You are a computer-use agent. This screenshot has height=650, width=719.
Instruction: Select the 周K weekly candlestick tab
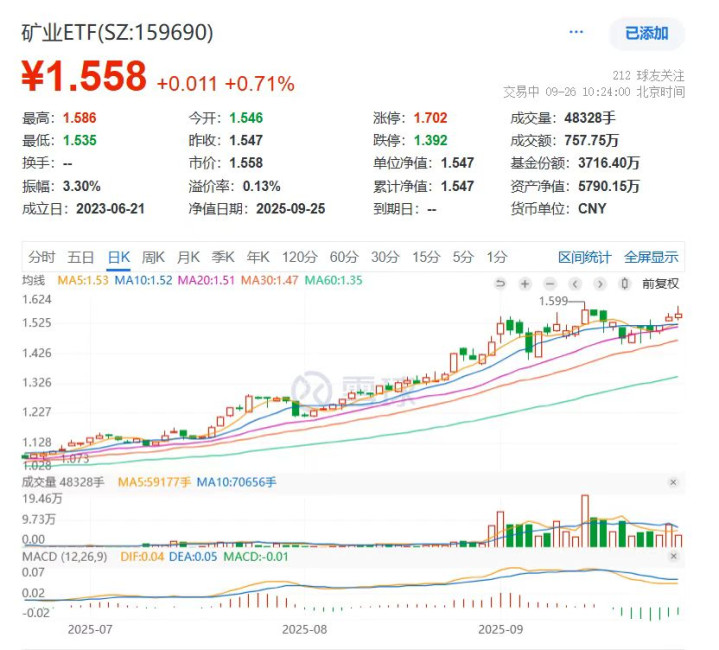point(153,257)
